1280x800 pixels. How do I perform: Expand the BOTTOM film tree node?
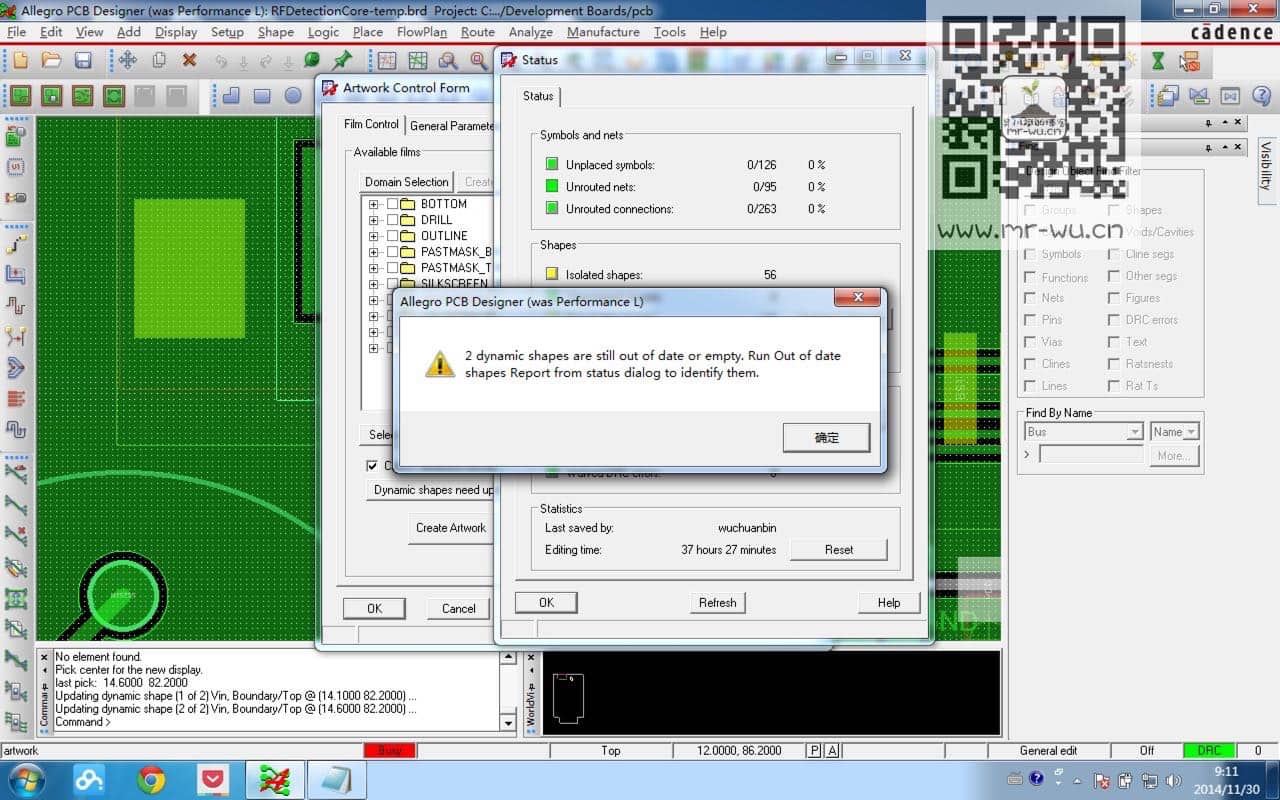coord(374,204)
